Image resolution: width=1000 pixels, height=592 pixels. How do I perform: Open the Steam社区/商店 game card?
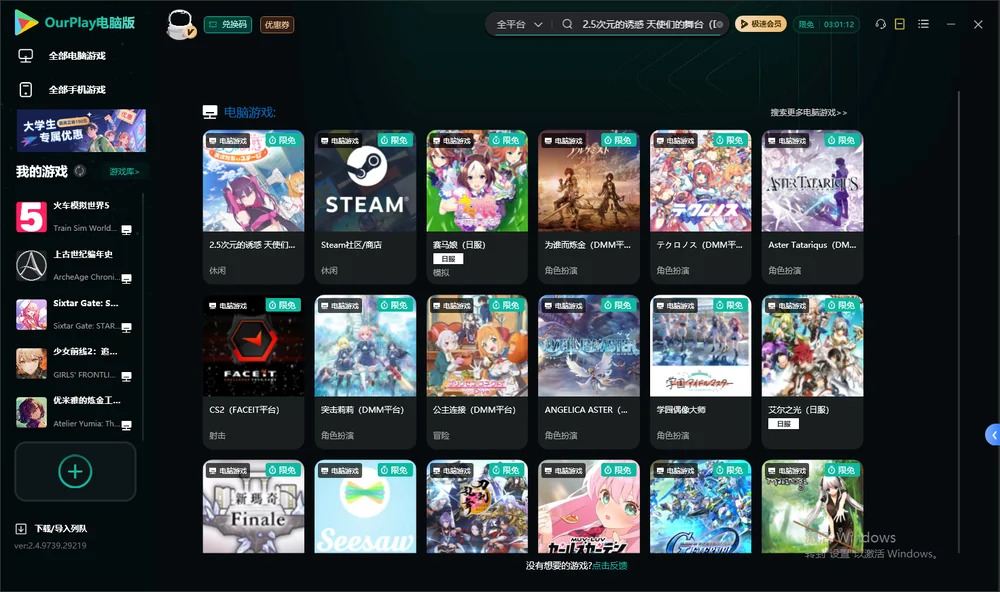coord(365,207)
